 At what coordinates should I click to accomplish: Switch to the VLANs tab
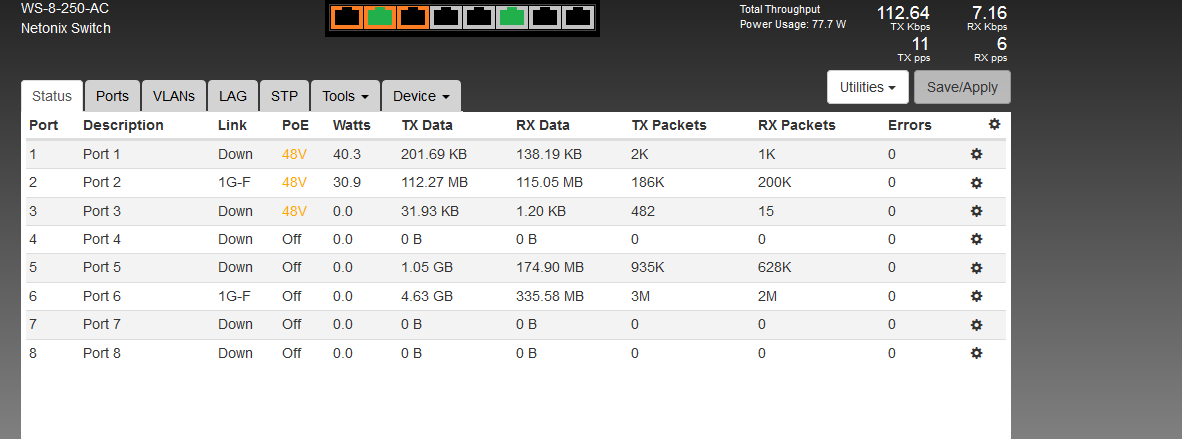point(173,97)
